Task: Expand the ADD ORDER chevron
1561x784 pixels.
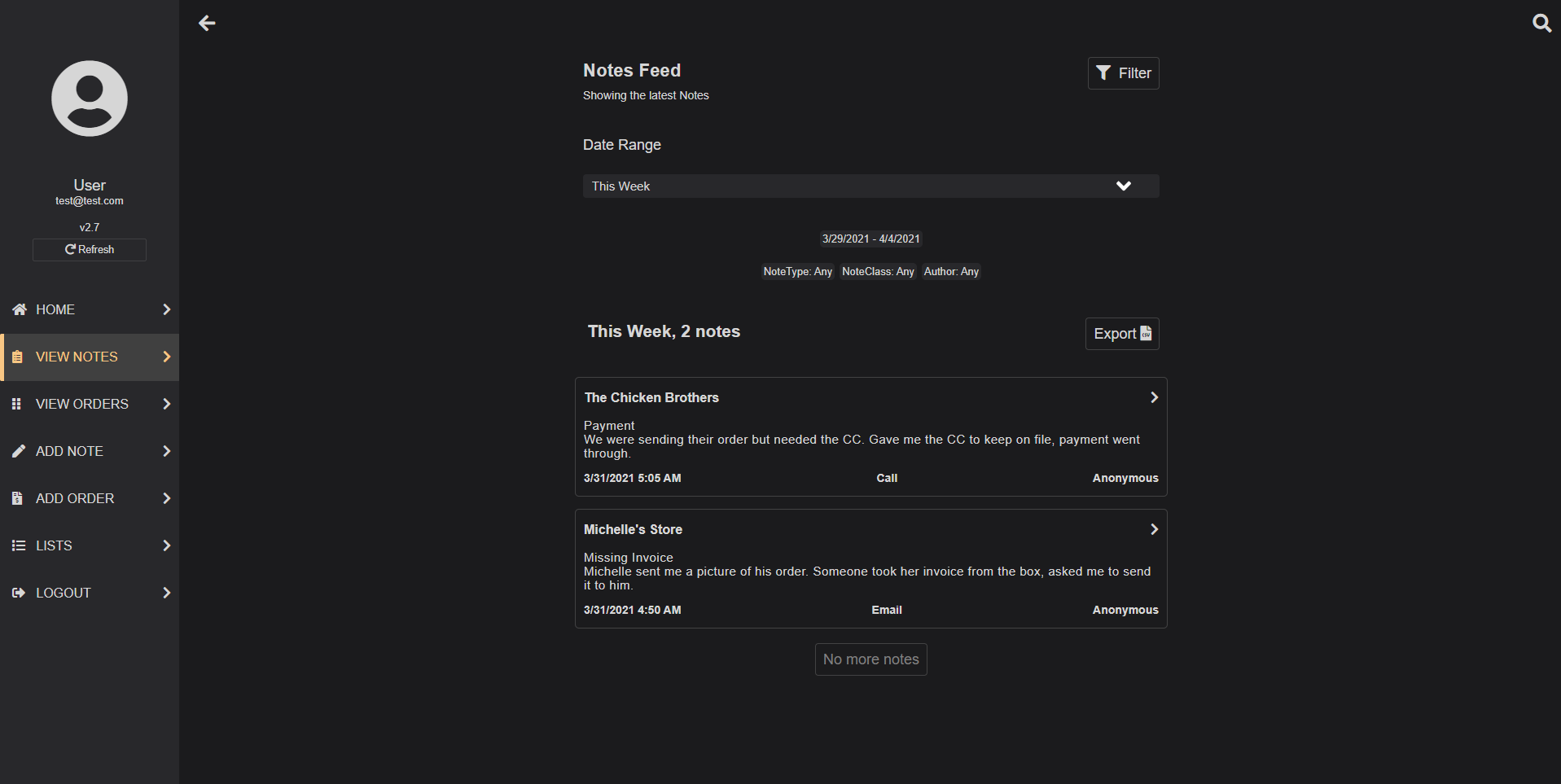Action: (x=166, y=498)
